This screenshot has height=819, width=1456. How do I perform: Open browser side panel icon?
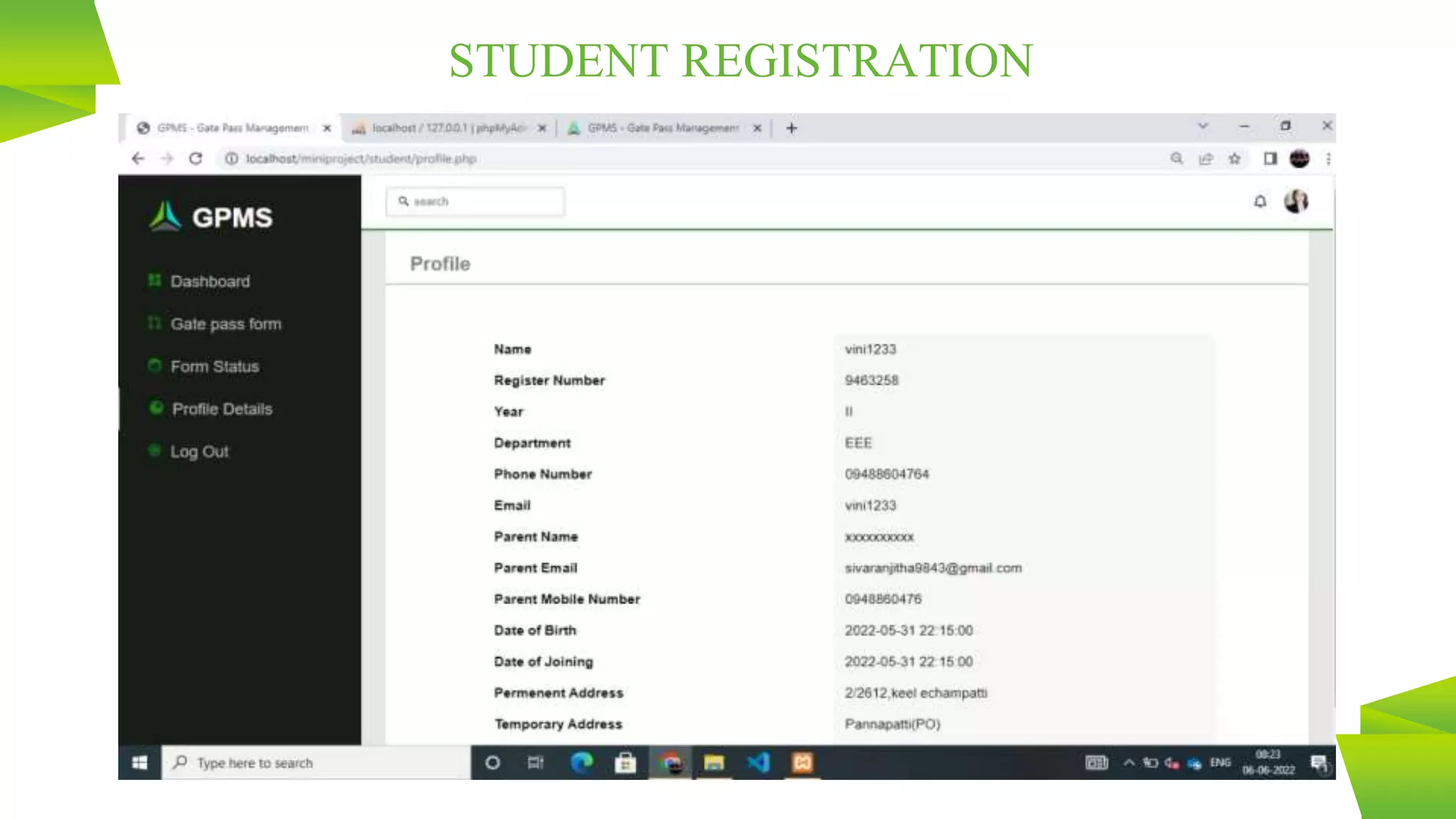point(1270,159)
